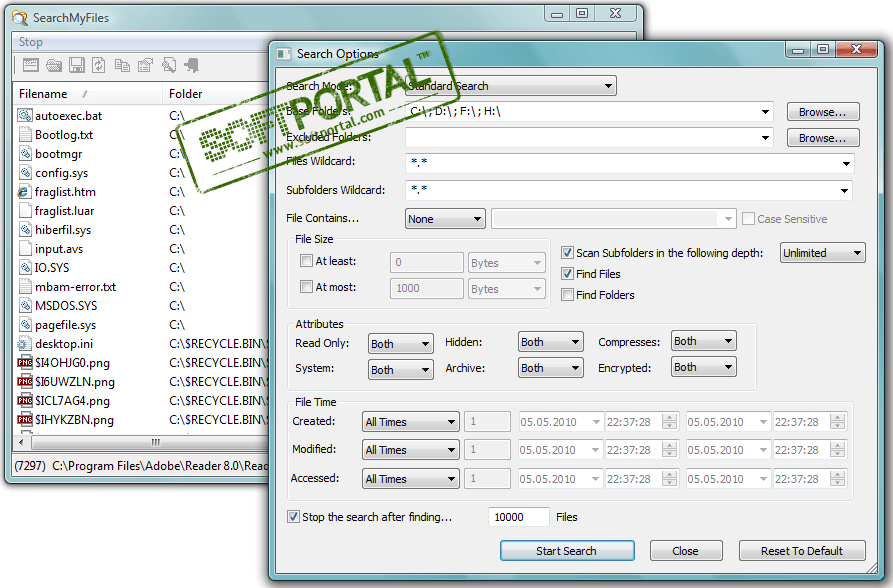The image size is (893, 588).
Task: Open the Accessed All Times dropdown
Action: 411,479
